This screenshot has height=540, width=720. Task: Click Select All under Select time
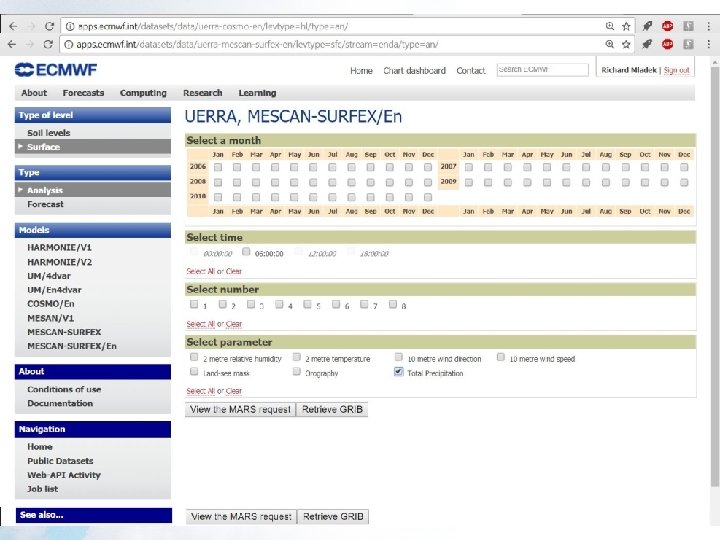200,271
